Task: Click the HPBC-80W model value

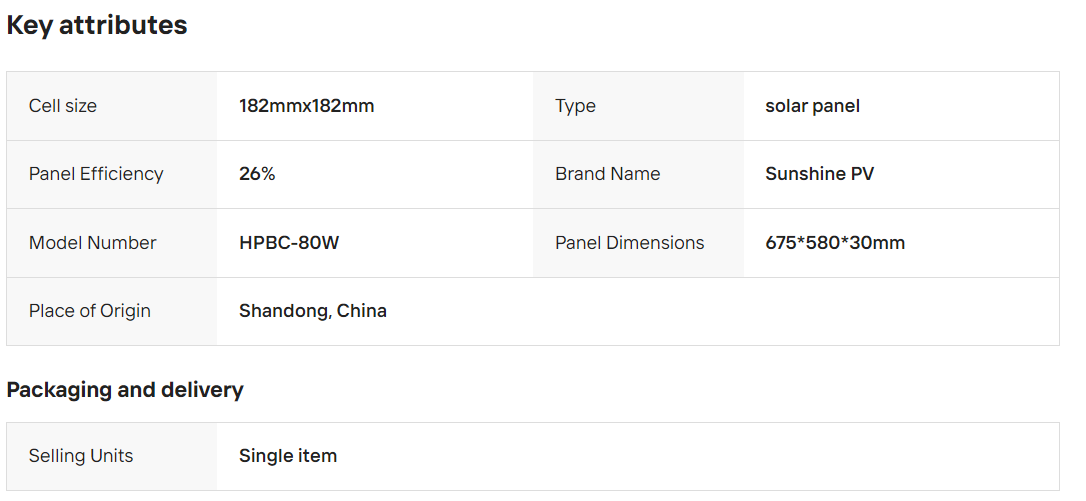Action: point(289,243)
